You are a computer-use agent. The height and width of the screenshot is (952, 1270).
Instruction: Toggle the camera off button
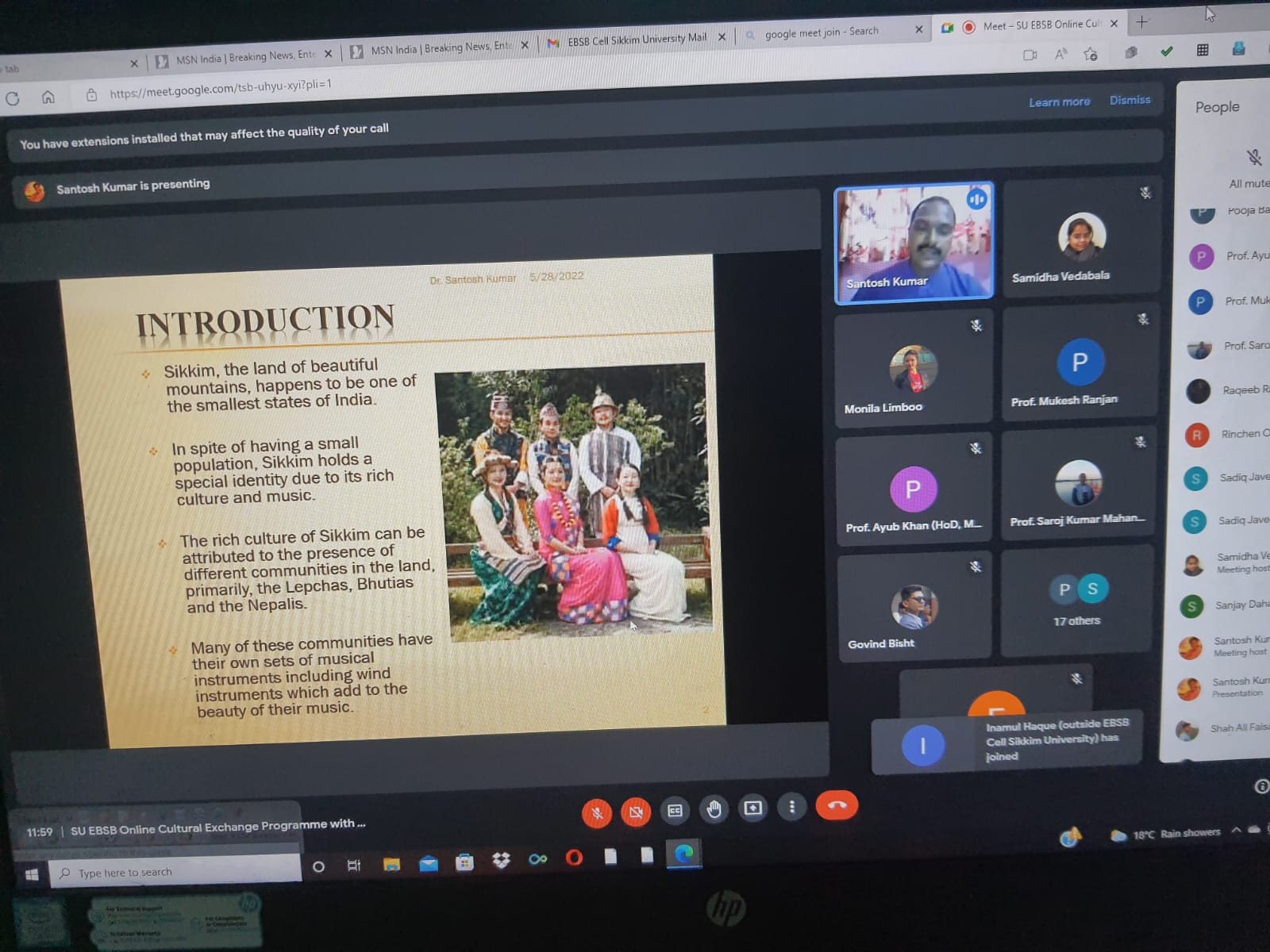(x=636, y=812)
